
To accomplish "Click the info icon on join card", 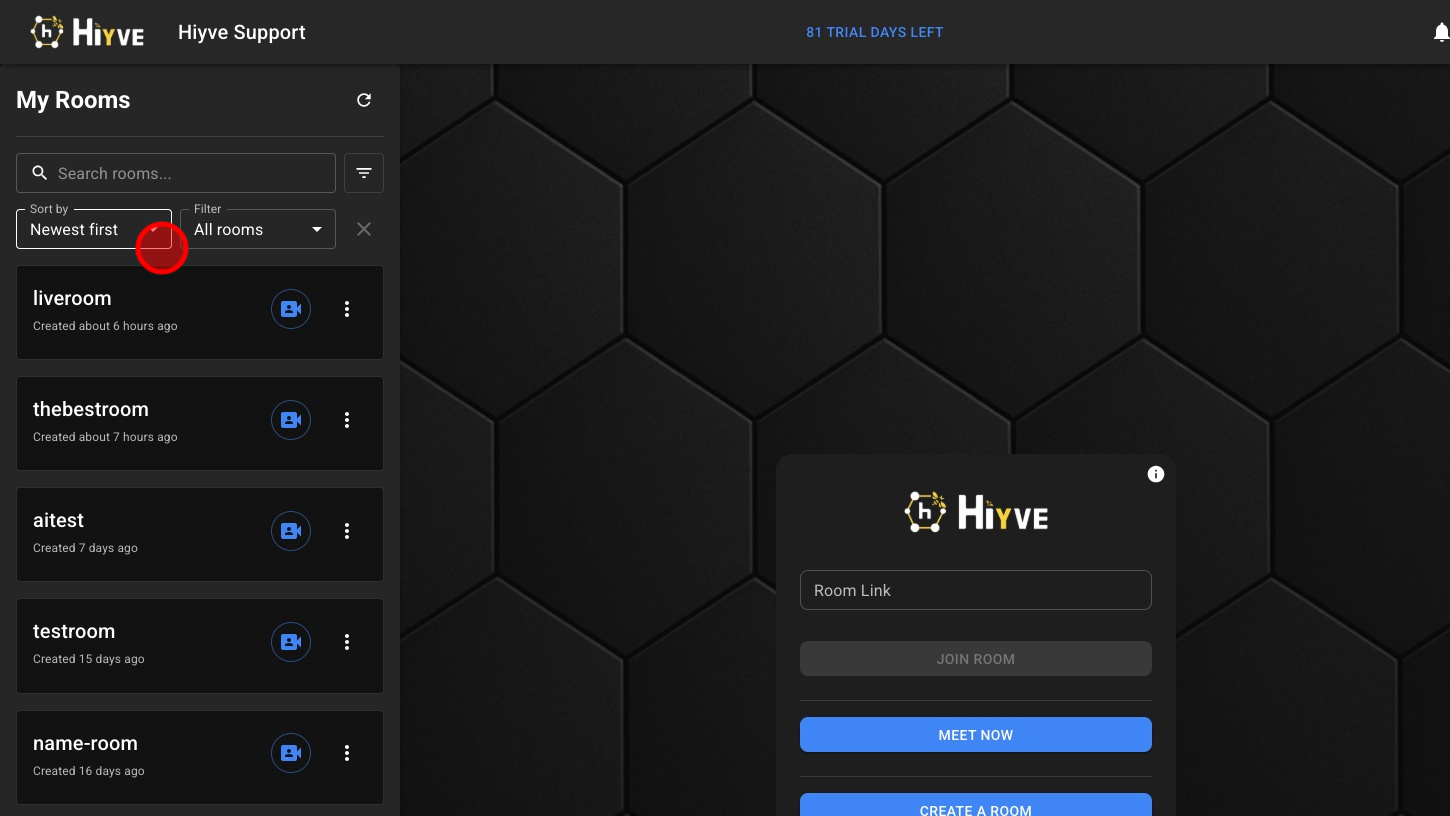I will 1156,474.
